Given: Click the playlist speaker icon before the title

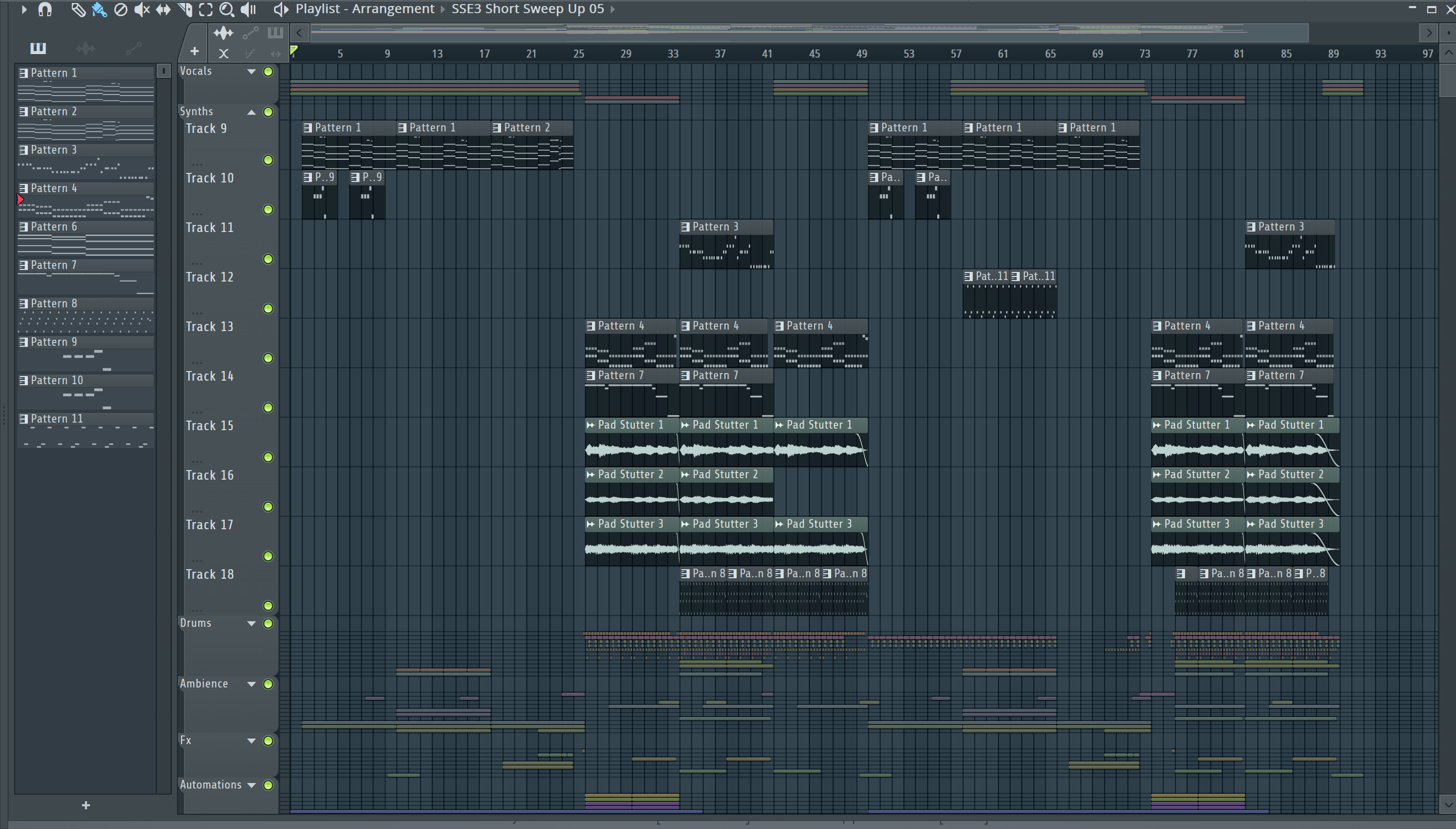Looking at the screenshot, I should point(281,9).
